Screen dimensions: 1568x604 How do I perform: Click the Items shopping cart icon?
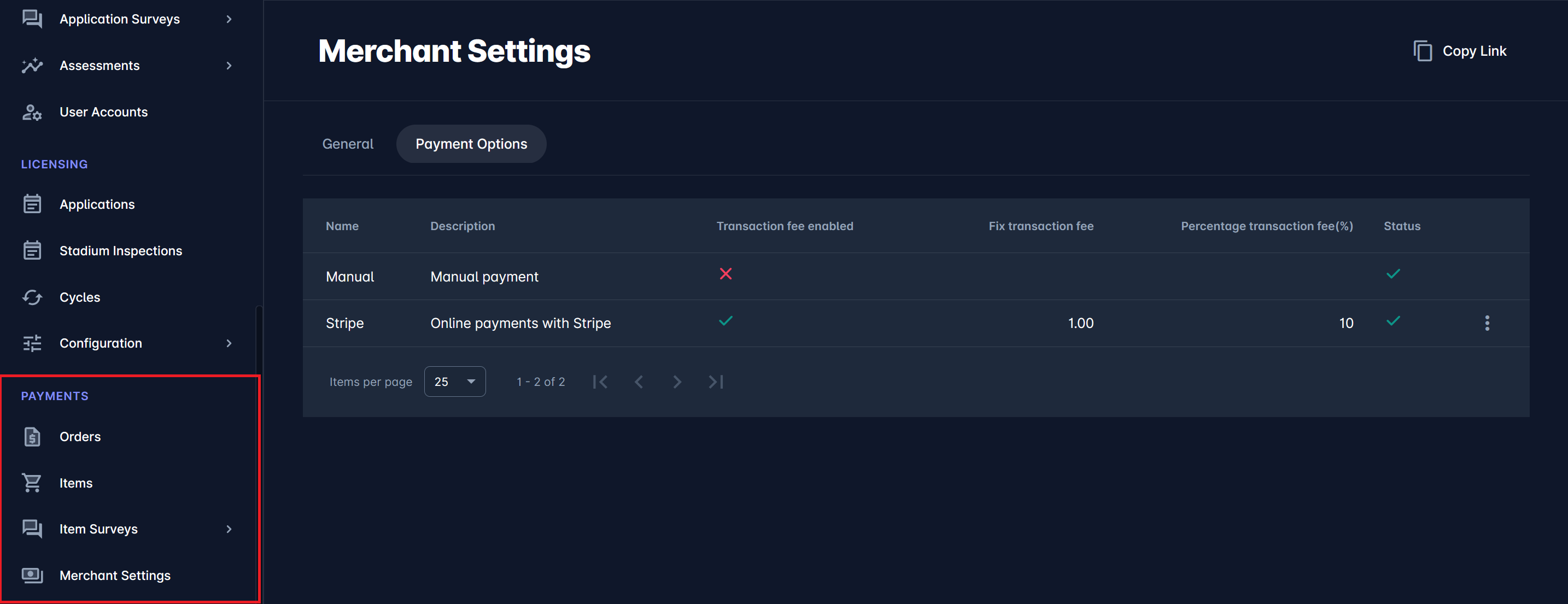[x=32, y=483]
